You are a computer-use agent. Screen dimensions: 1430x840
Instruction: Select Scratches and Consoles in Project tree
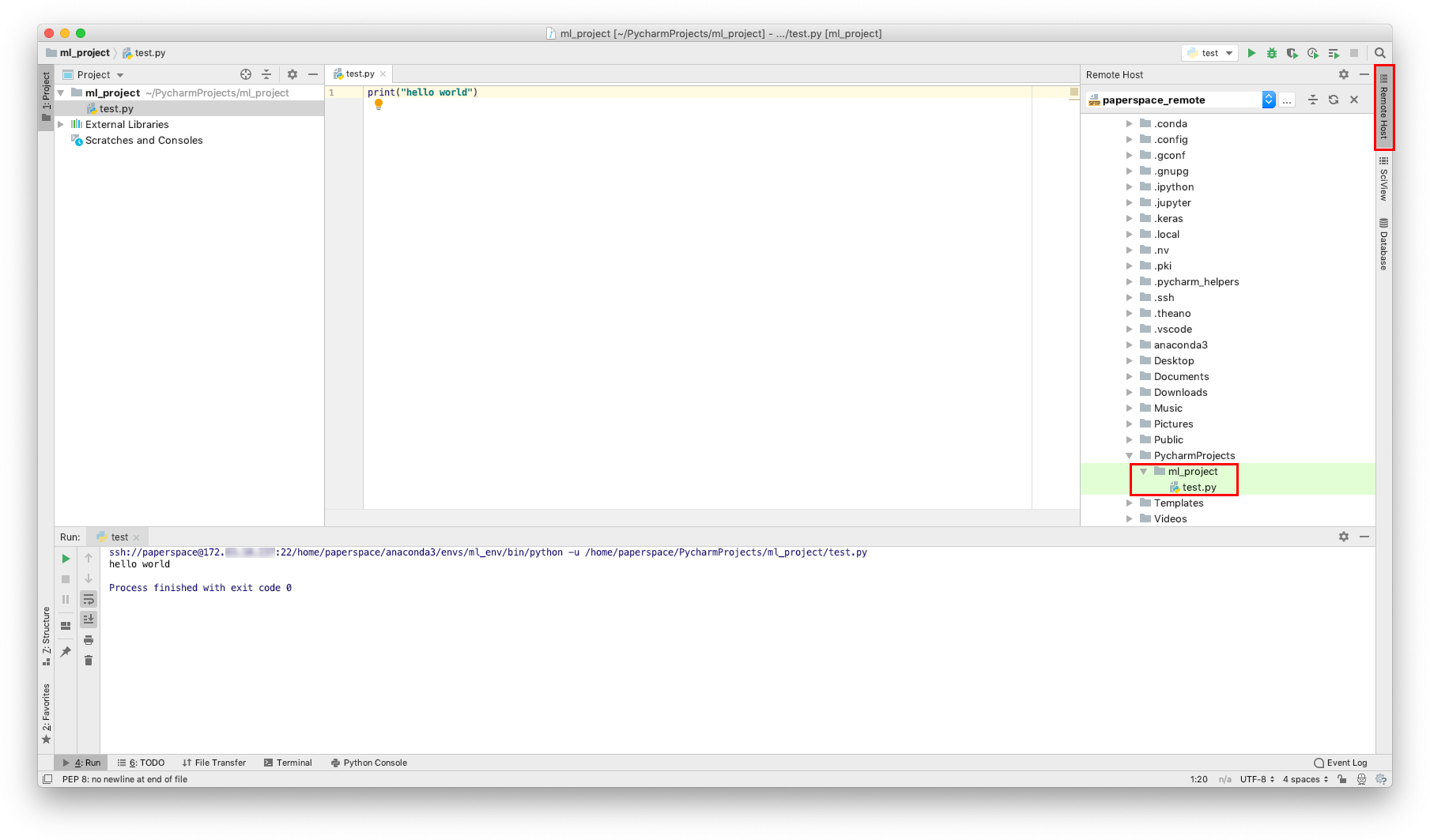click(144, 140)
